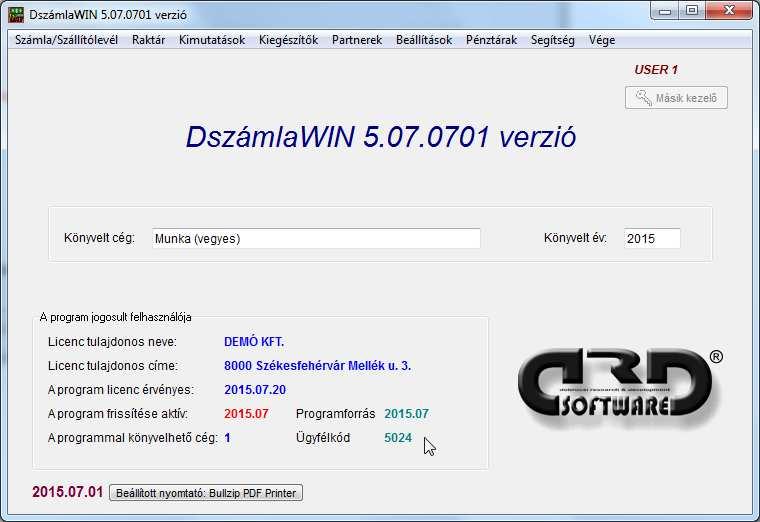Click the A program licenc érvényes label
The height and width of the screenshot is (522, 760).
[121, 390]
